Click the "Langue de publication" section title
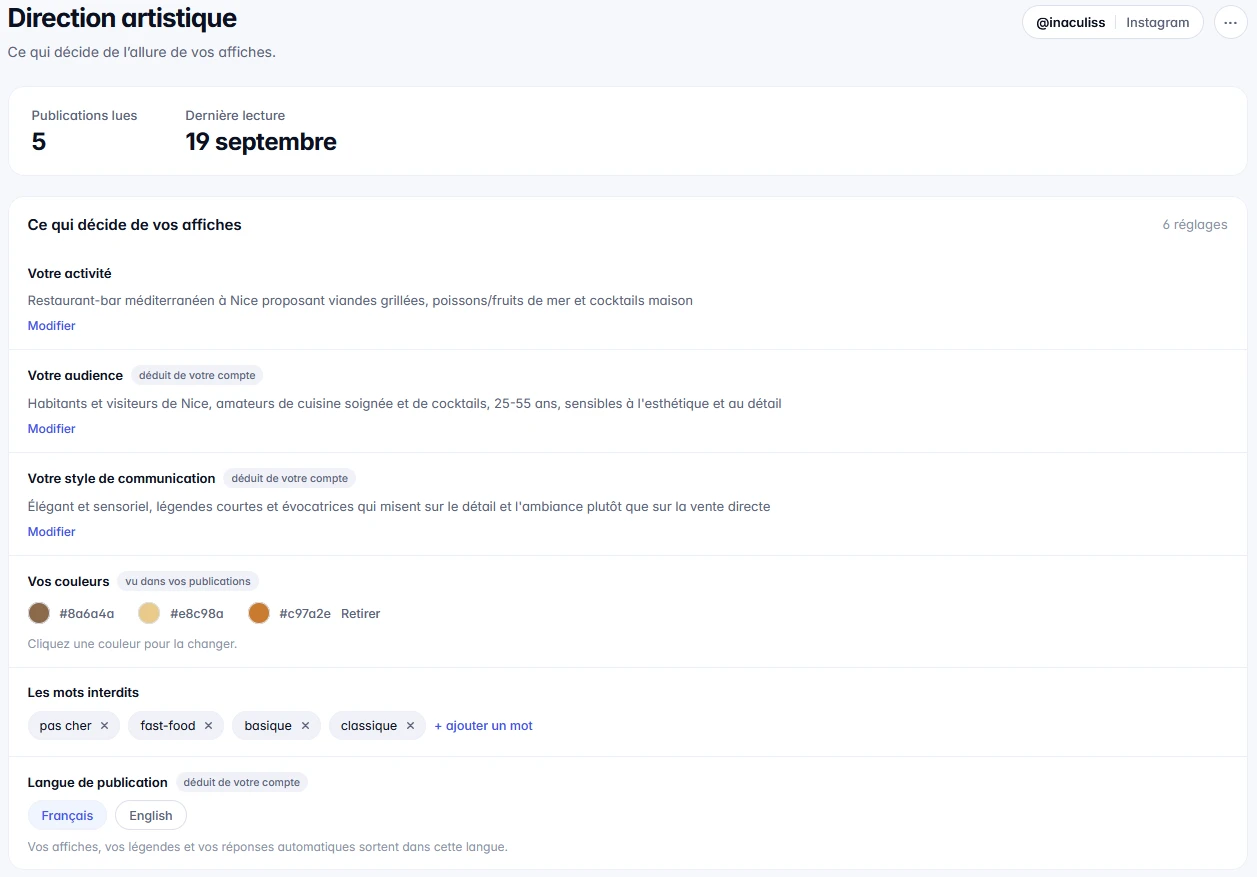 coord(98,782)
